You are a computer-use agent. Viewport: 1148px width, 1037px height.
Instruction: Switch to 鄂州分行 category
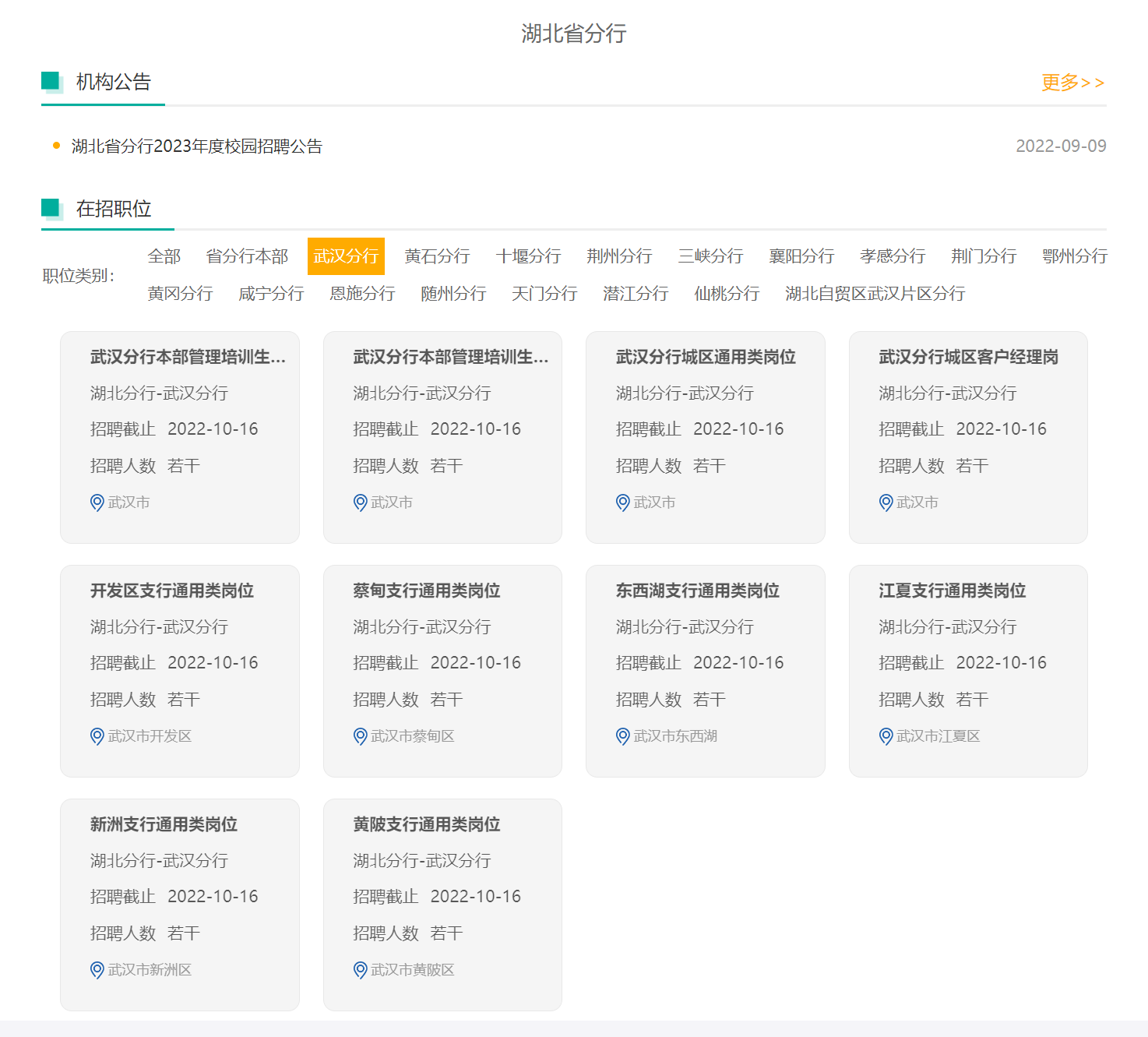click(1075, 256)
